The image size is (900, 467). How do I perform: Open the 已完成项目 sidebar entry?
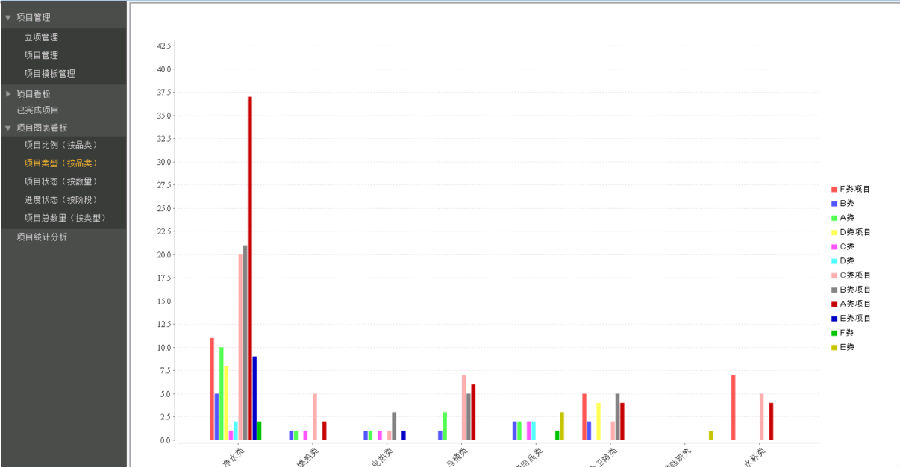(37, 109)
